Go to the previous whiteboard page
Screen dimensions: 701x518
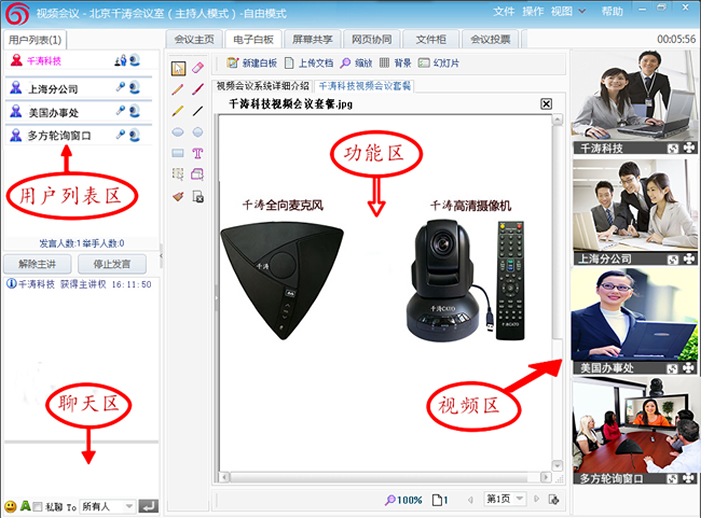pyautogui.click(x=470, y=500)
